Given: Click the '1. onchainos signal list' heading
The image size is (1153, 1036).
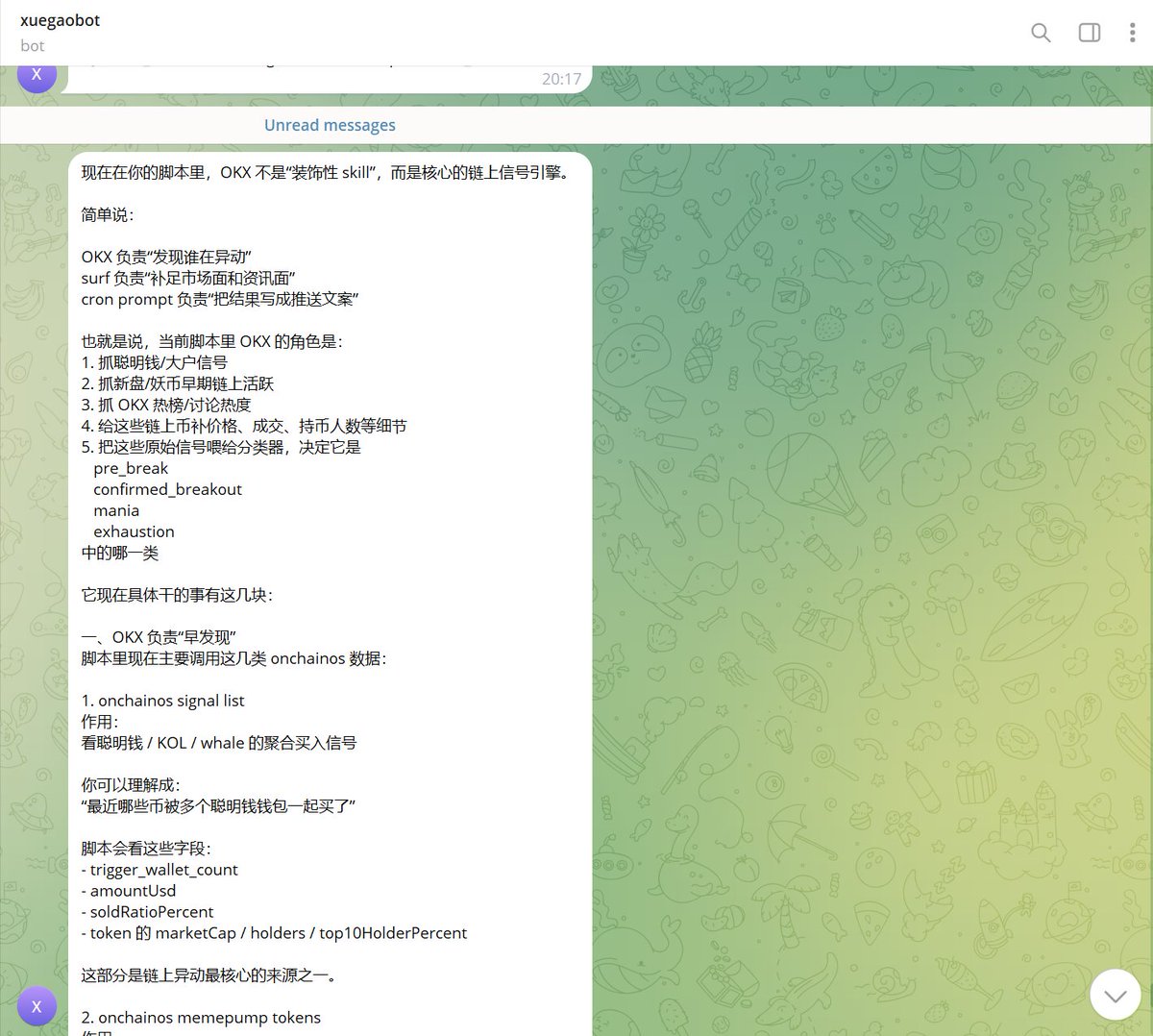Looking at the screenshot, I should point(162,701).
